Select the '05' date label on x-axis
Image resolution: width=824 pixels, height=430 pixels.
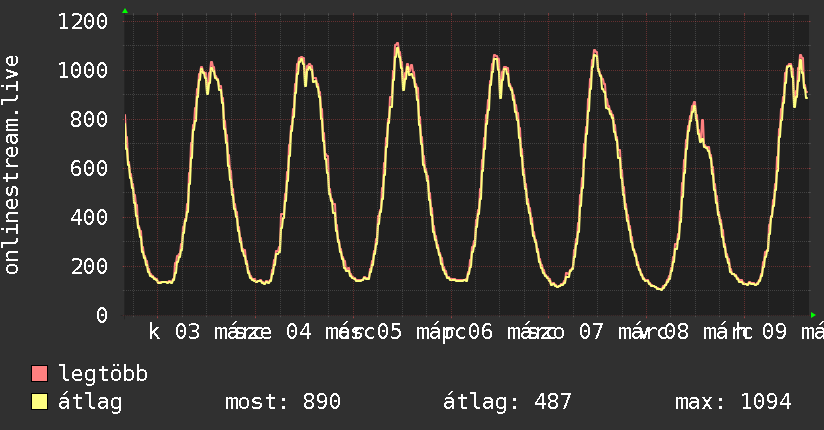tap(388, 332)
